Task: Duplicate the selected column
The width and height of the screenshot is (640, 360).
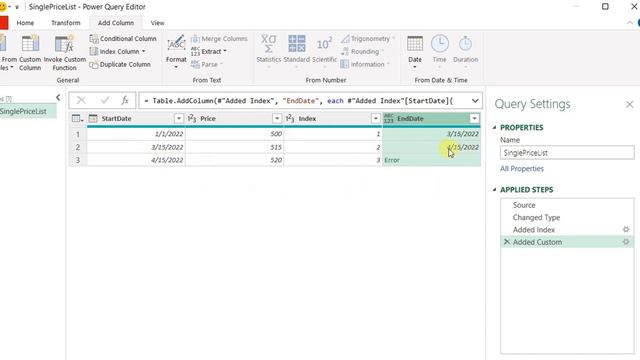Action: (120, 64)
